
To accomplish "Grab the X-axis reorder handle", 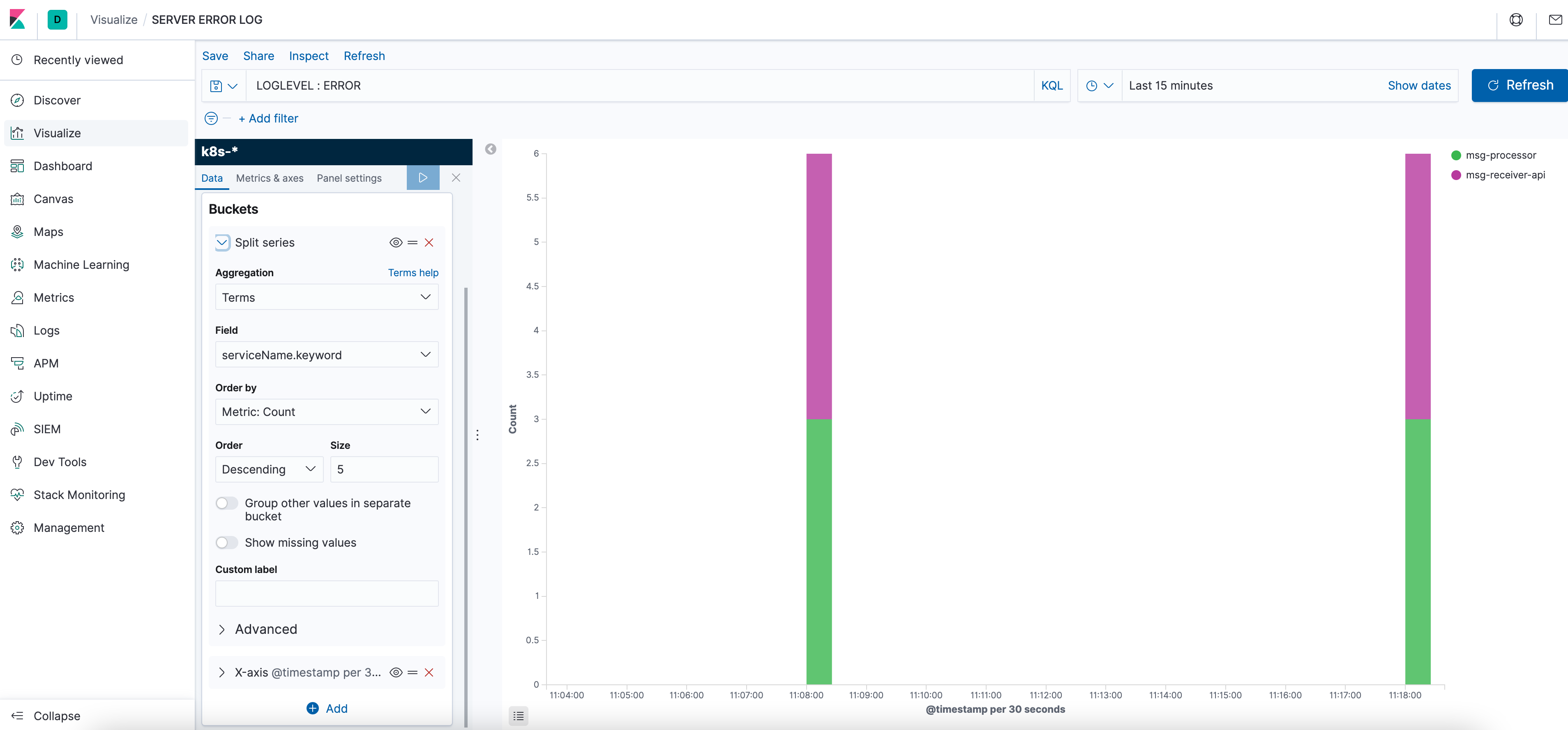I will coord(413,672).
